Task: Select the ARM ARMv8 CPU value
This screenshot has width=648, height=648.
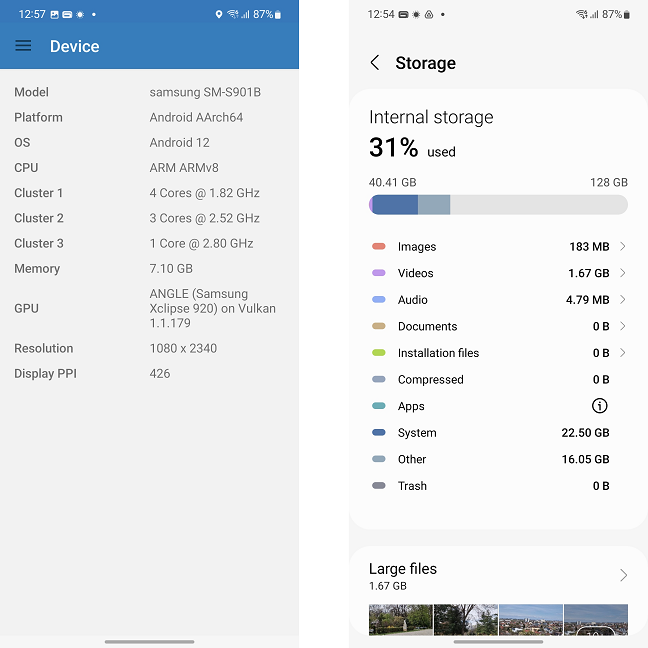Action: click(184, 168)
